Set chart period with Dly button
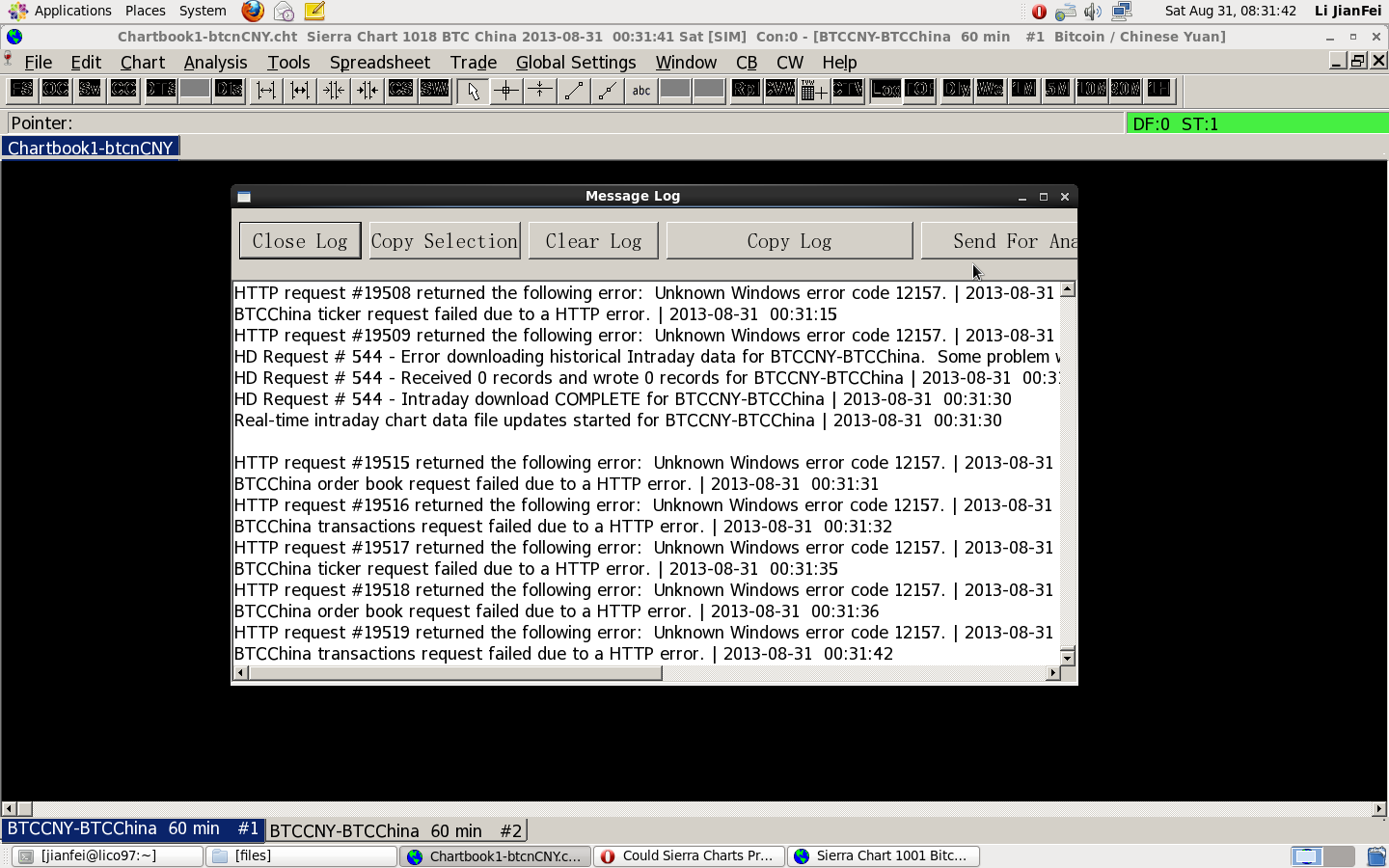 957,90
